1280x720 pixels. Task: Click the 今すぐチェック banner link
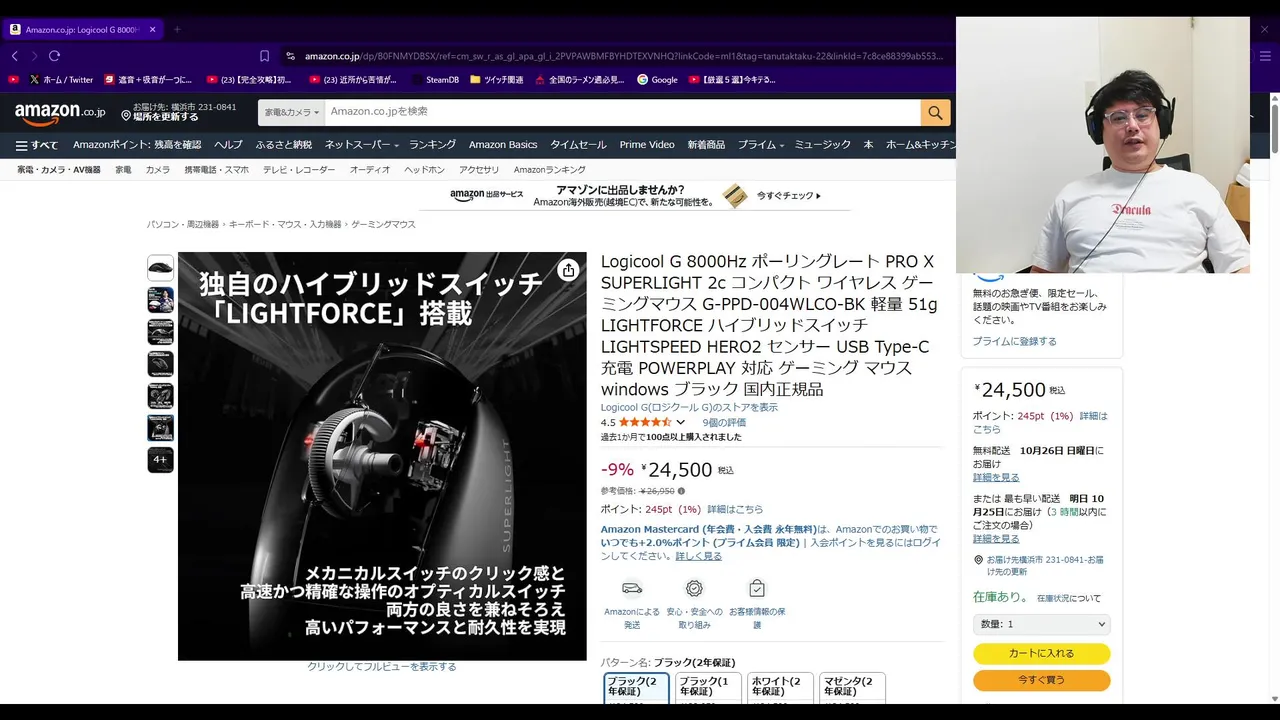pos(789,196)
